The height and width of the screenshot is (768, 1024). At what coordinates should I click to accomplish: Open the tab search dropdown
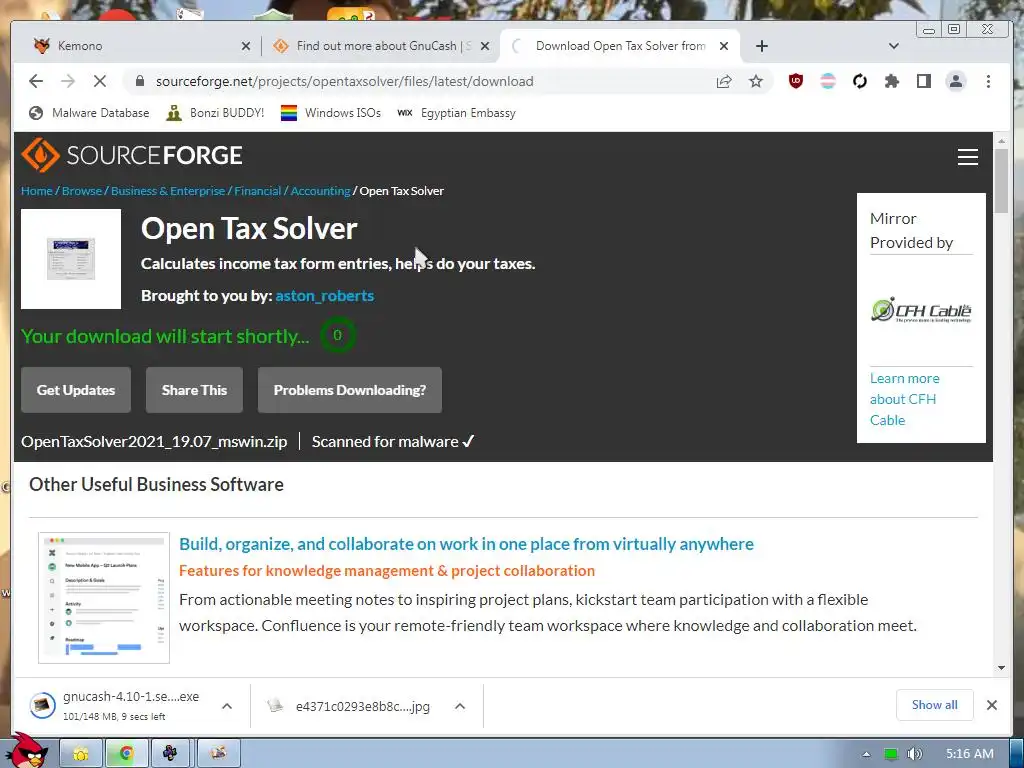pyautogui.click(x=893, y=46)
